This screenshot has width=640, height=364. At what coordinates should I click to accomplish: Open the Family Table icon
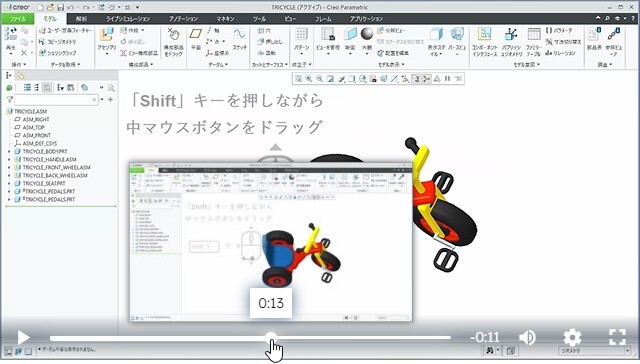pyautogui.click(x=533, y=34)
